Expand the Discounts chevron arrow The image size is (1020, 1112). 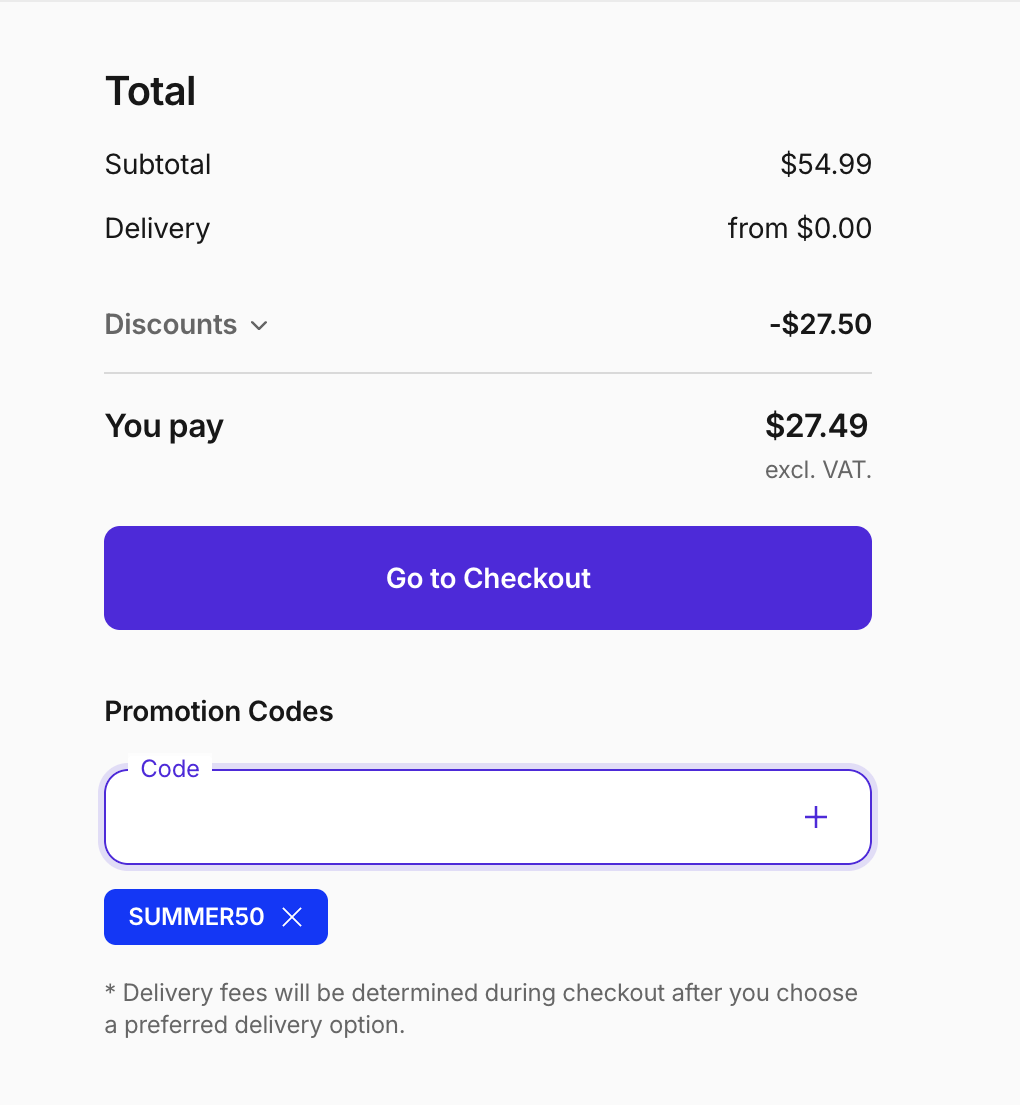[259, 325]
